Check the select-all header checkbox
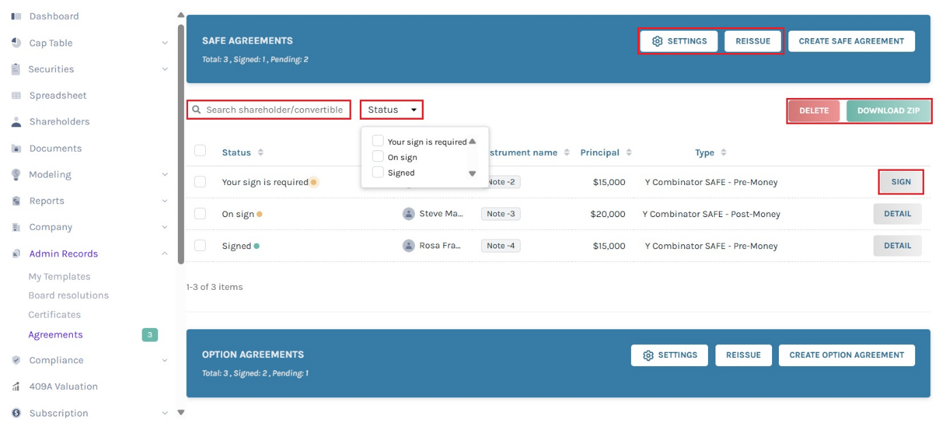 tap(200, 151)
